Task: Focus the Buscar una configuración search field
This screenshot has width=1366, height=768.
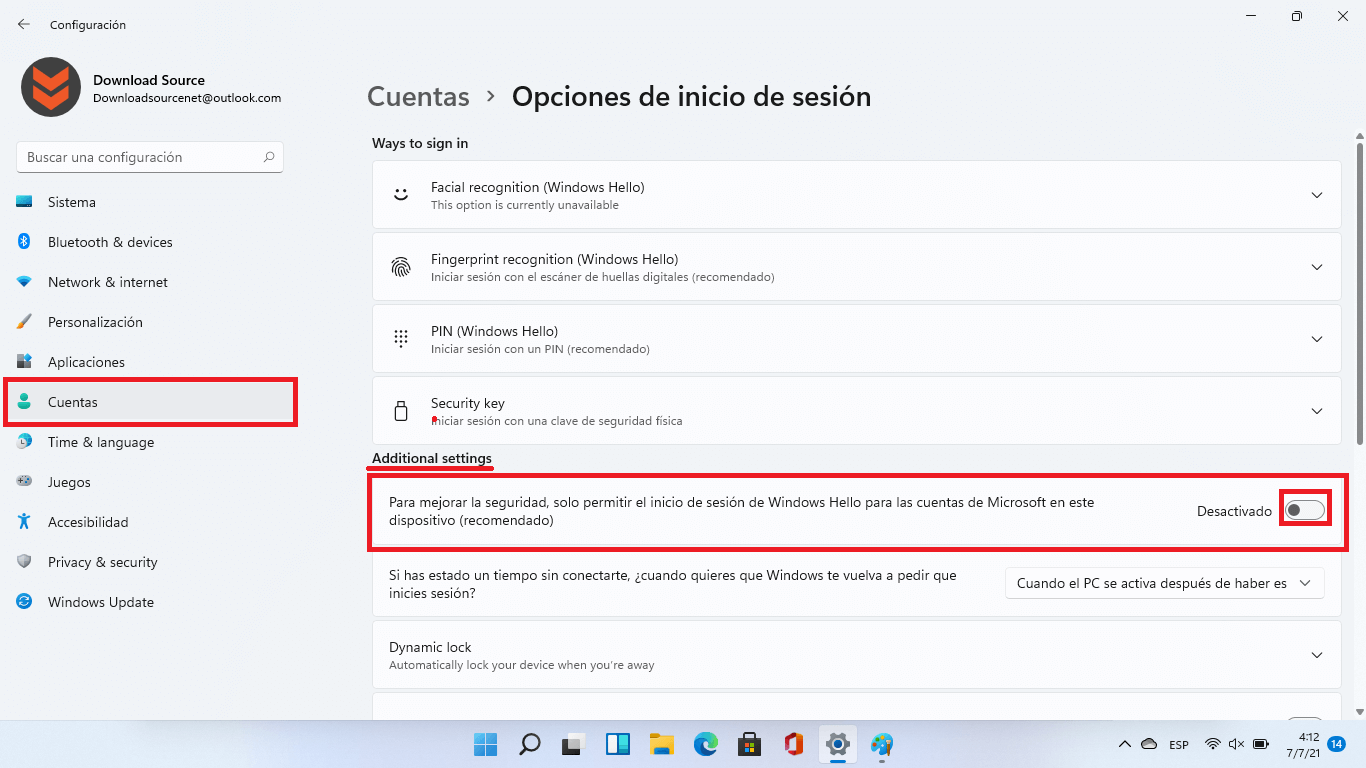Action: [x=150, y=157]
